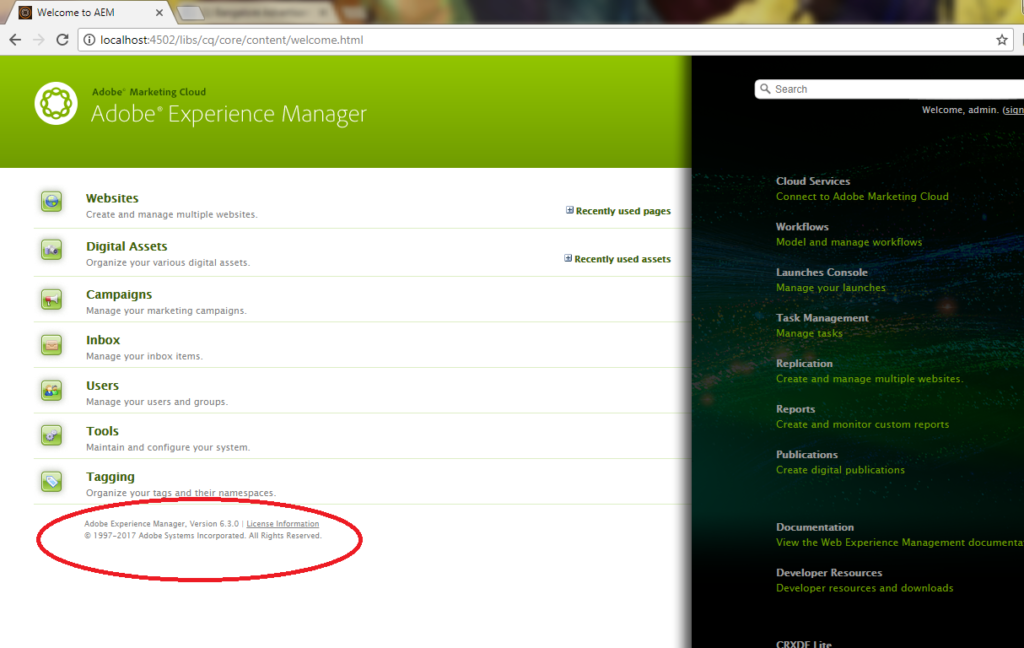The image size is (1024, 648).
Task: Open Cloud Services
Action: pyautogui.click(x=813, y=181)
